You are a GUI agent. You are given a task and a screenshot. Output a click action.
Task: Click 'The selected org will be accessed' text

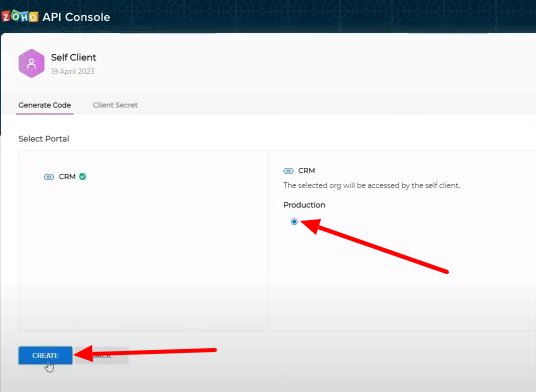(x=372, y=185)
